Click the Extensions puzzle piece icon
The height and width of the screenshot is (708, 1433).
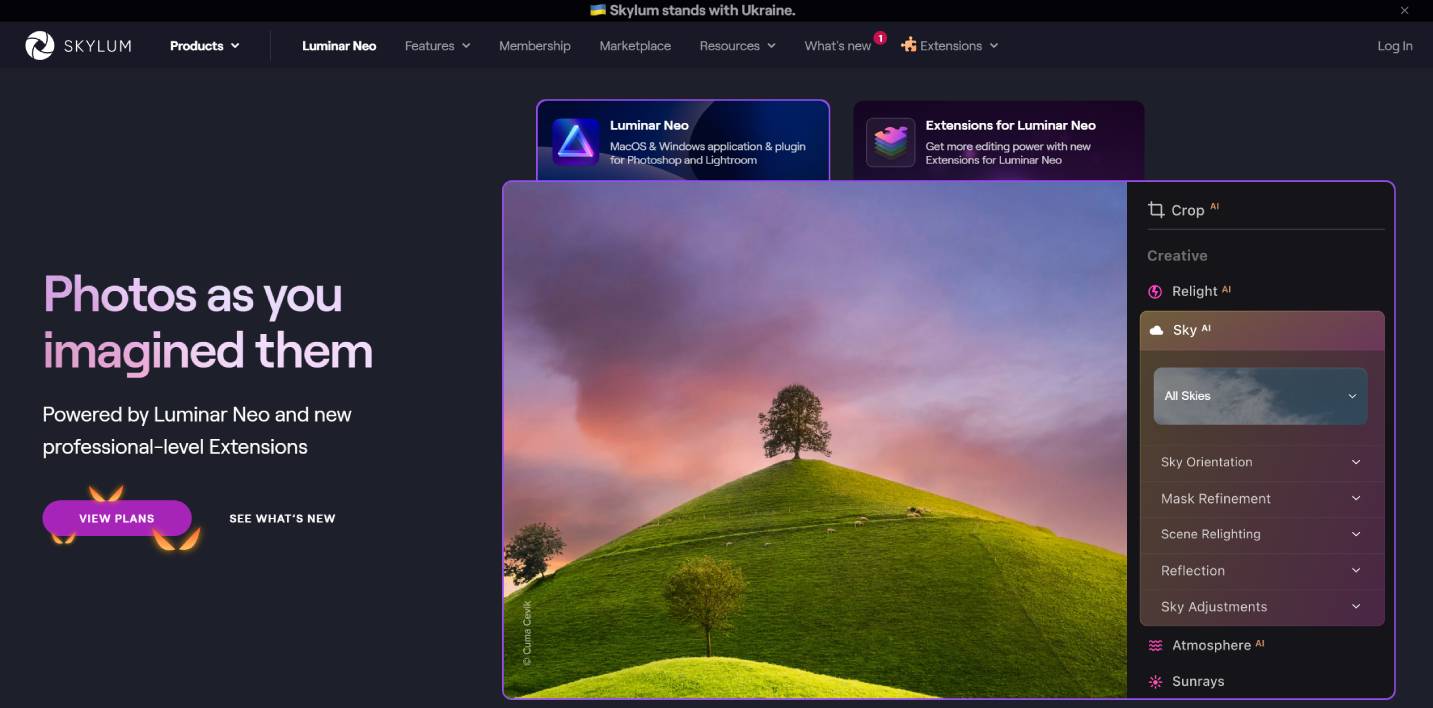pos(908,45)
